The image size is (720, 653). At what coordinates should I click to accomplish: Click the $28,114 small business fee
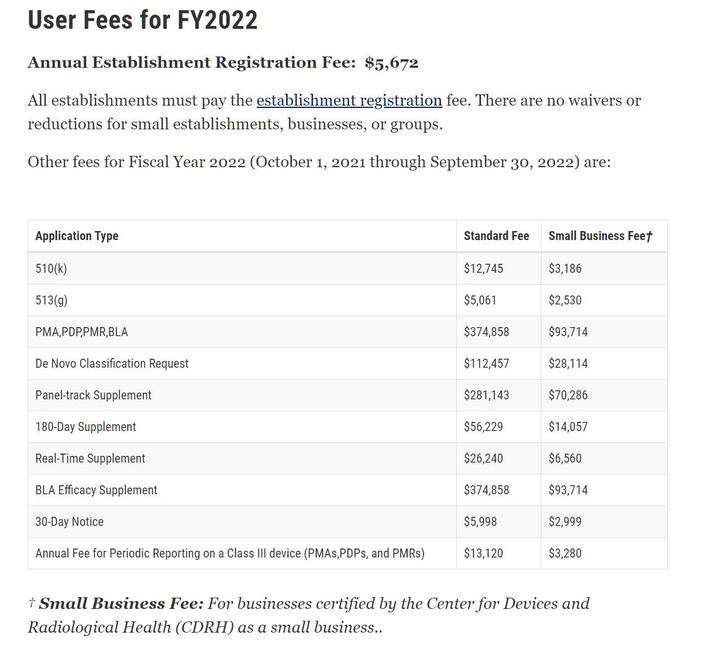(x=568, y=363)
